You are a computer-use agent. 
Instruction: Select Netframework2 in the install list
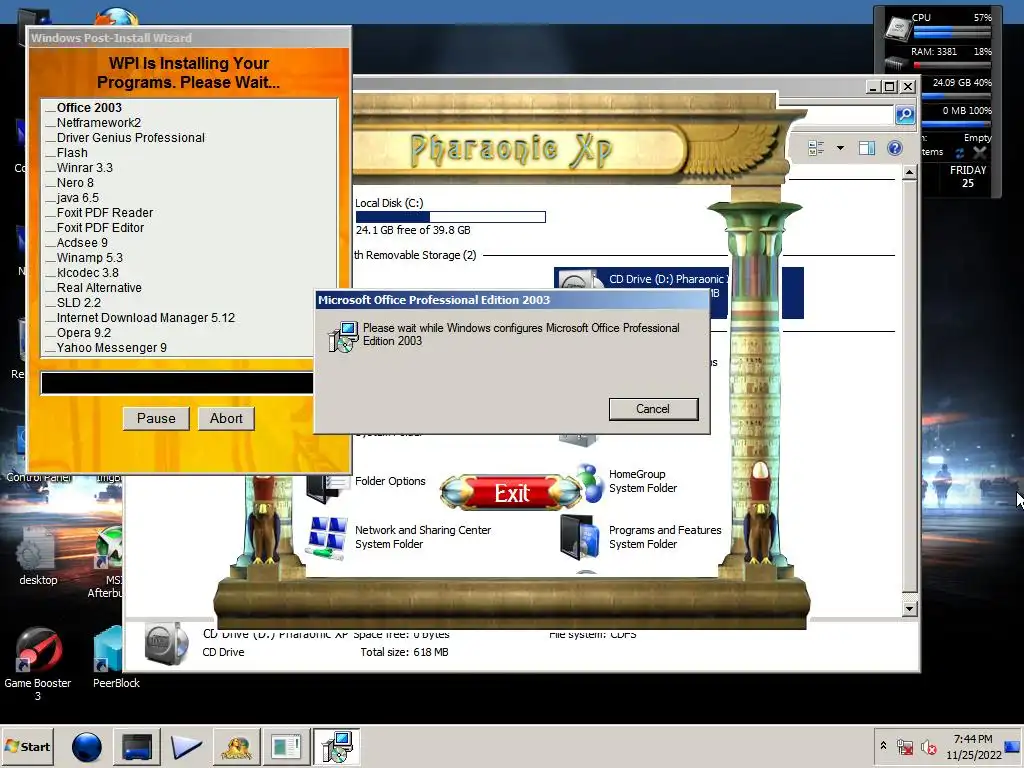99,123
